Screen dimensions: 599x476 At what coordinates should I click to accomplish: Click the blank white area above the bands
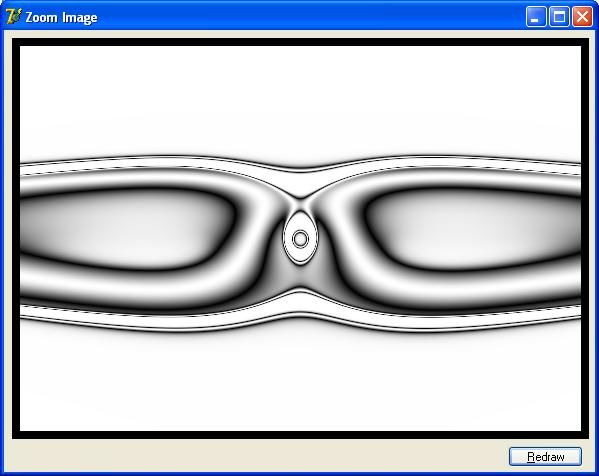(x=300, y=99)
